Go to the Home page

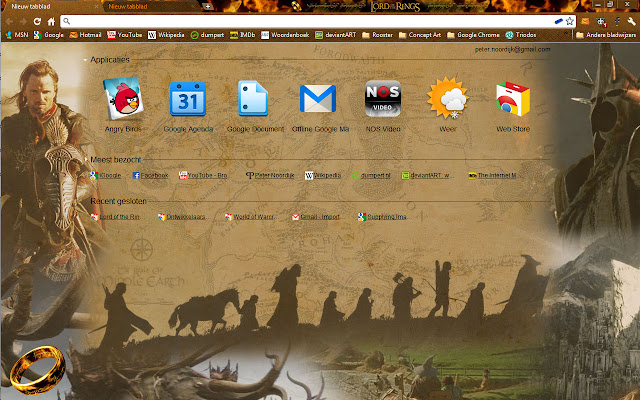(51, 22)
